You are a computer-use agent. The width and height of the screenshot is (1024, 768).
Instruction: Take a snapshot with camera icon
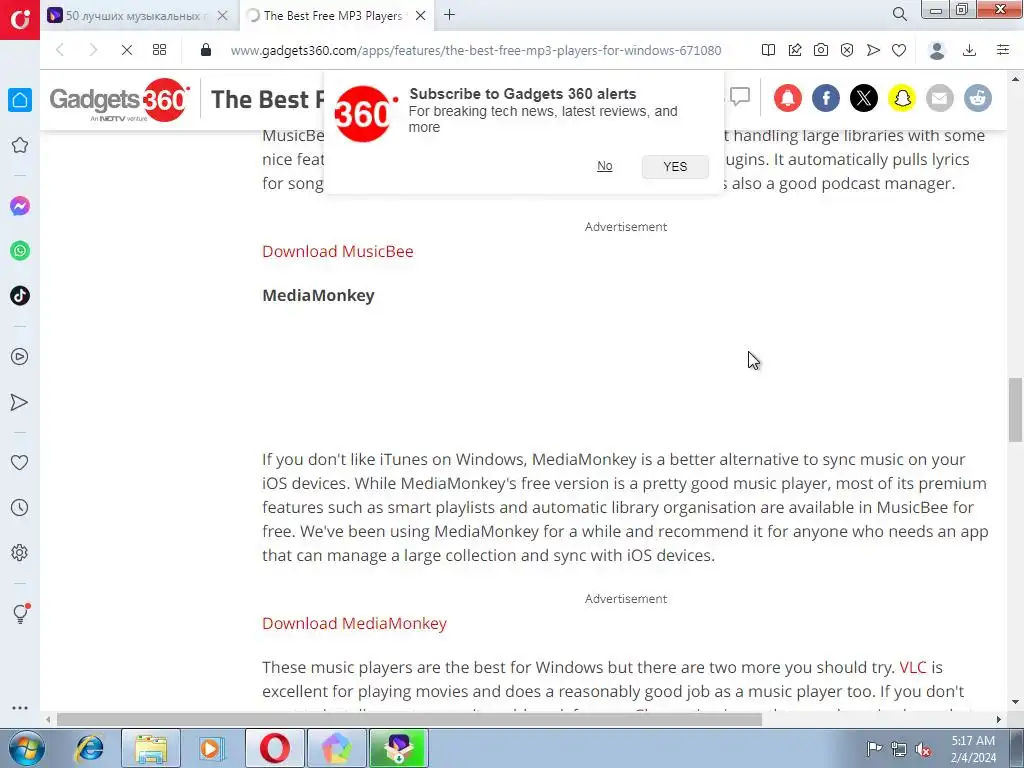(x=821, y=50)
